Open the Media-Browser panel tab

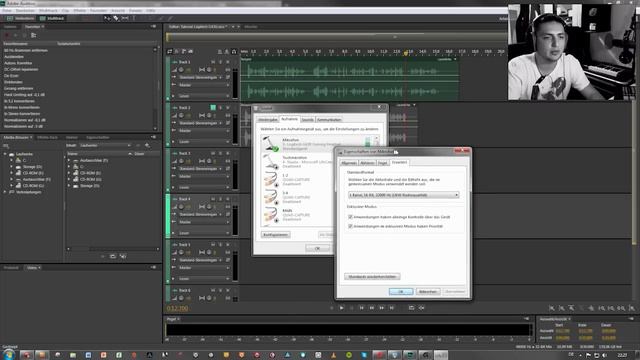coord(16,138)
